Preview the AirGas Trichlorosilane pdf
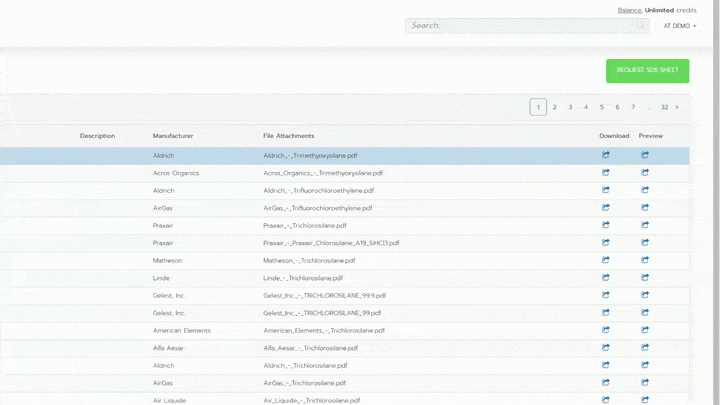 point(645,382)
